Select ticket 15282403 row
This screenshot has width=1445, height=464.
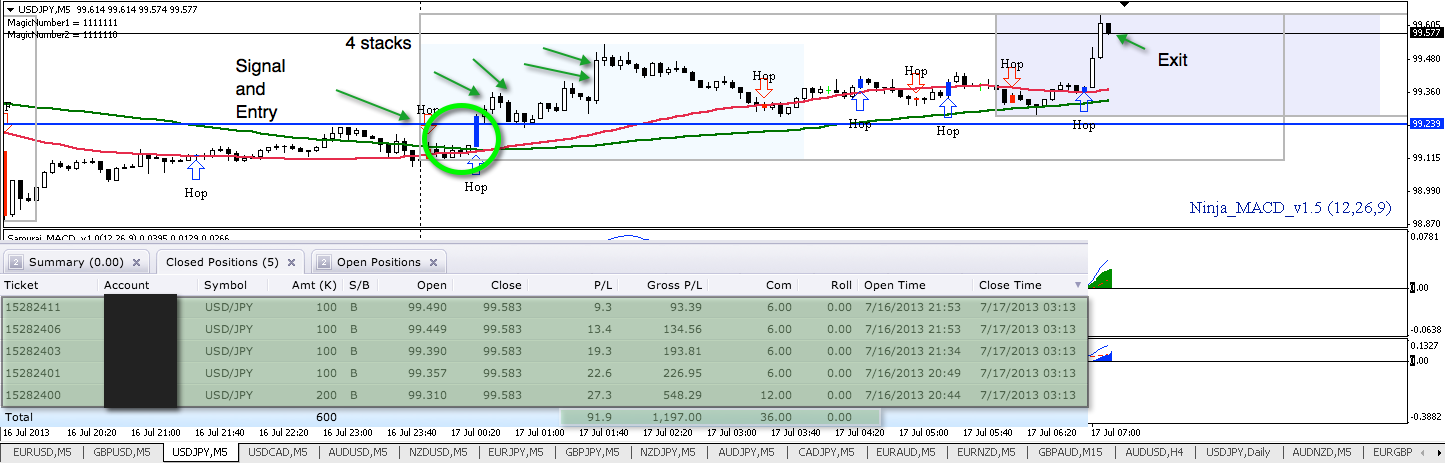[545, 351]
